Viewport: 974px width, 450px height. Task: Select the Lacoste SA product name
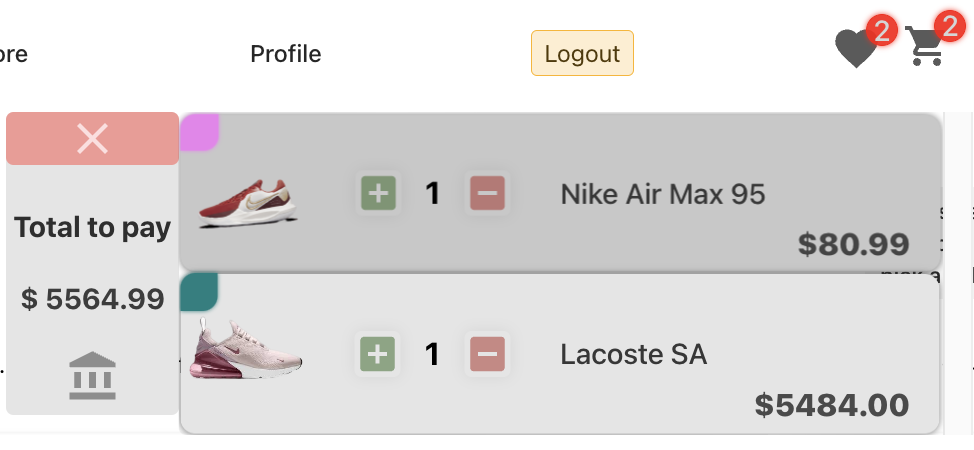(x=633, y=353)
